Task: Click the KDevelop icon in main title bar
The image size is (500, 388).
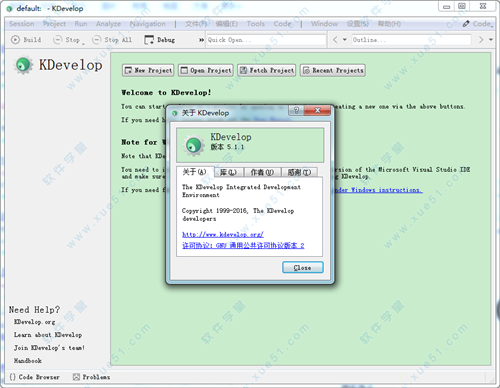Action: pos(9,9)
